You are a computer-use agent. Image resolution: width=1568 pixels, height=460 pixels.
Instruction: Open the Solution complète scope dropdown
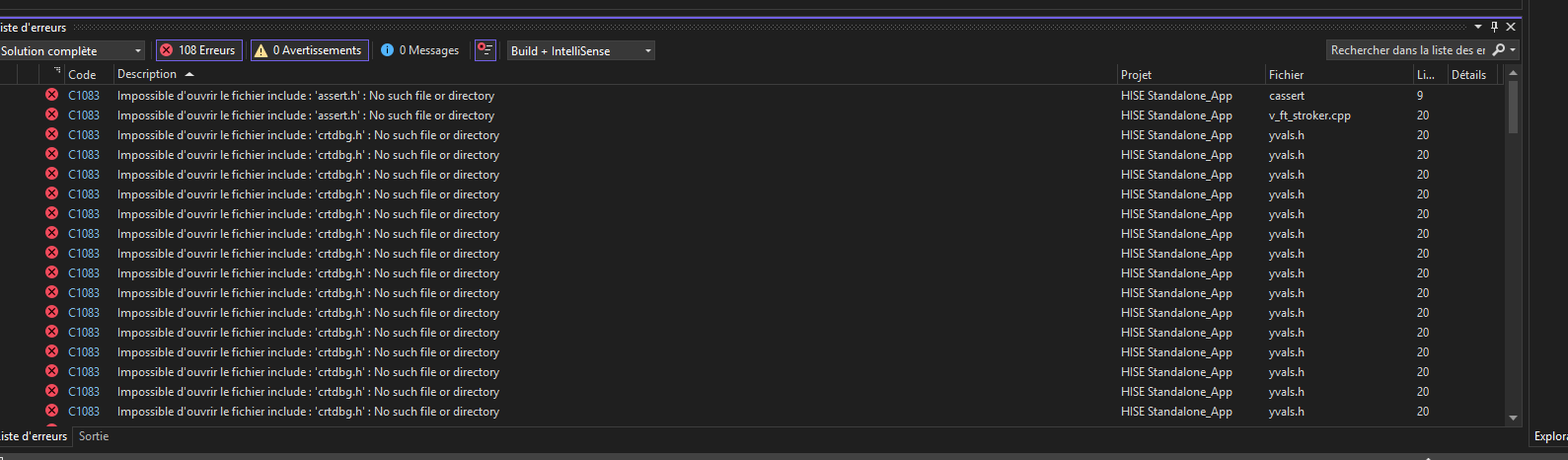coord(72,50)
